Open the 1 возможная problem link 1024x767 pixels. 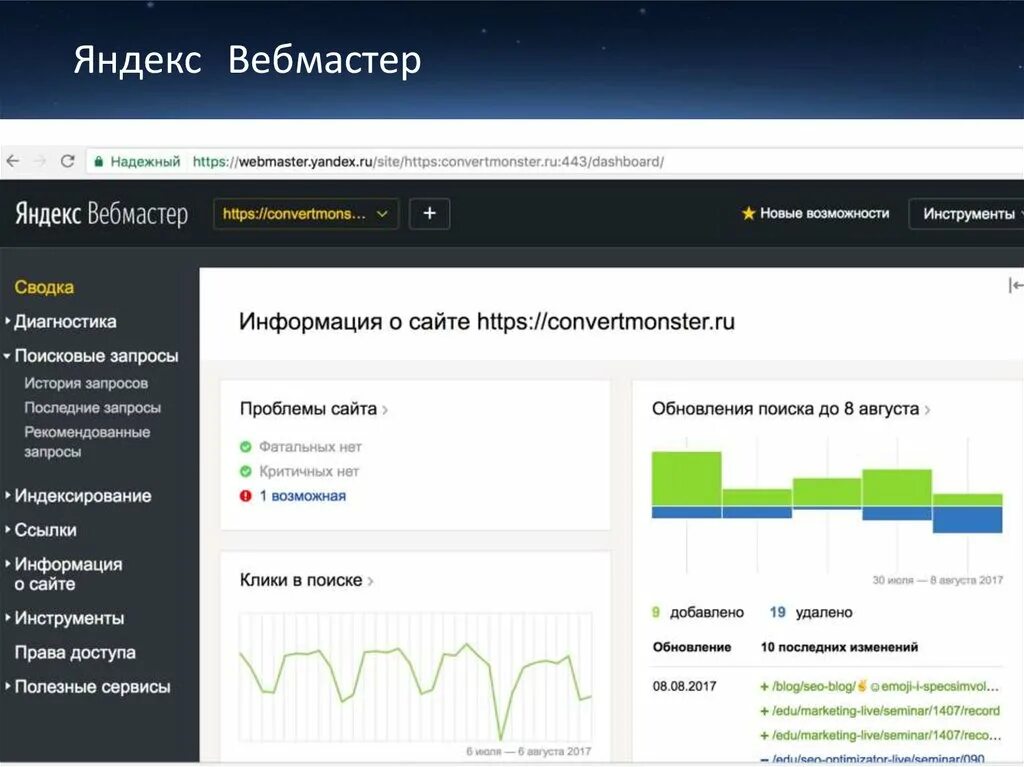(302, 496)
